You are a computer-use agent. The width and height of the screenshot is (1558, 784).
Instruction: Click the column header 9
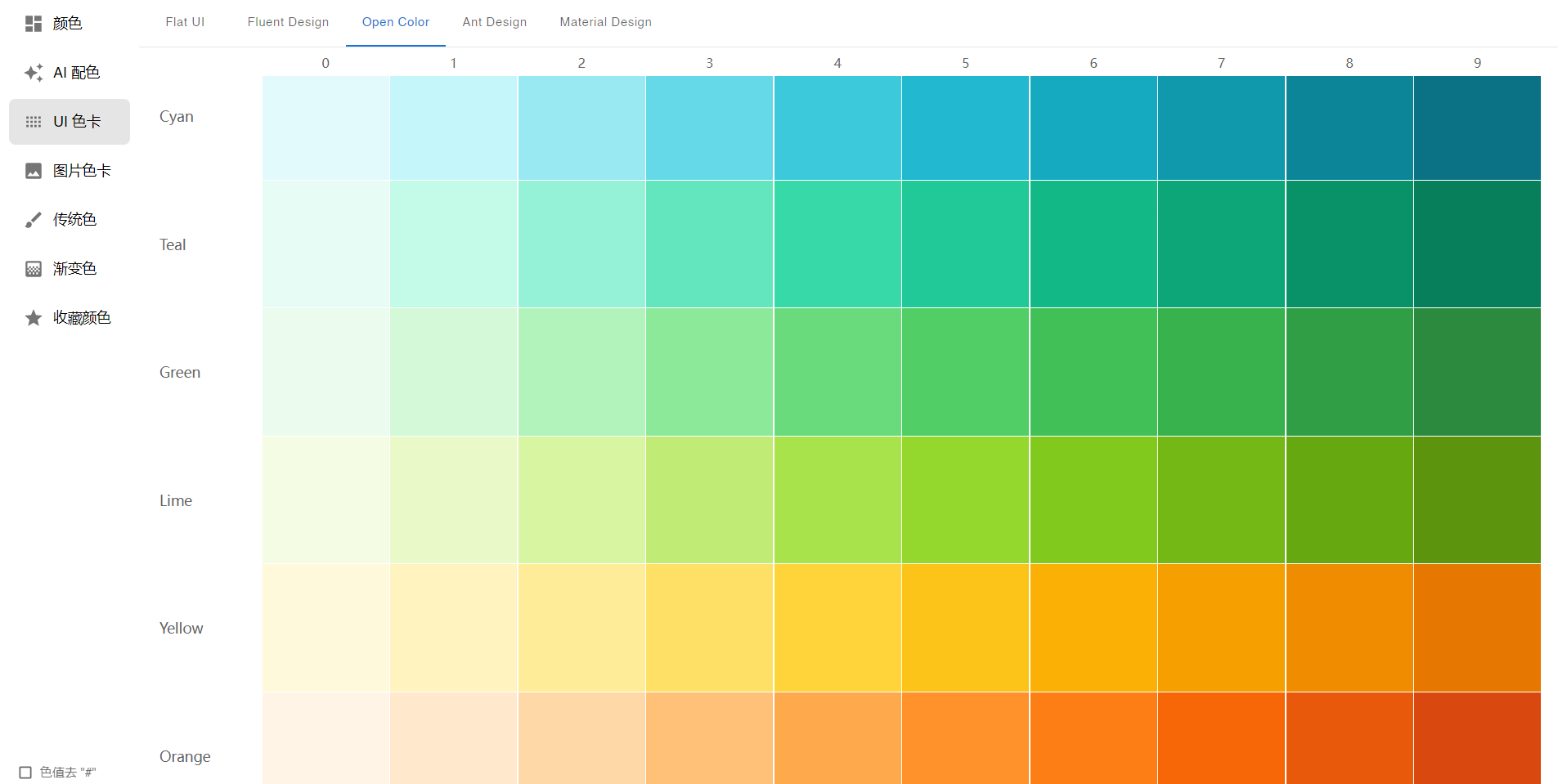point(1477,63)
